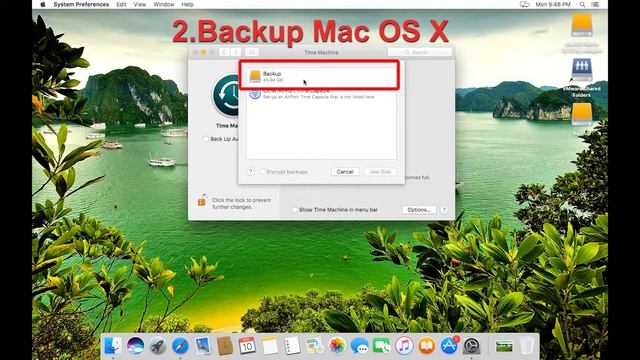Focus the System Preferences search field

(420, 52)
